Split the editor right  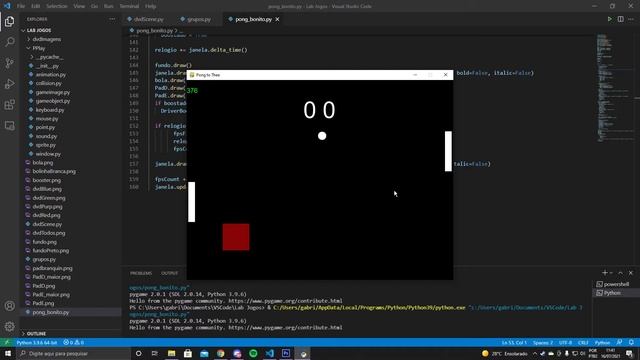click(x=620, y=19)
